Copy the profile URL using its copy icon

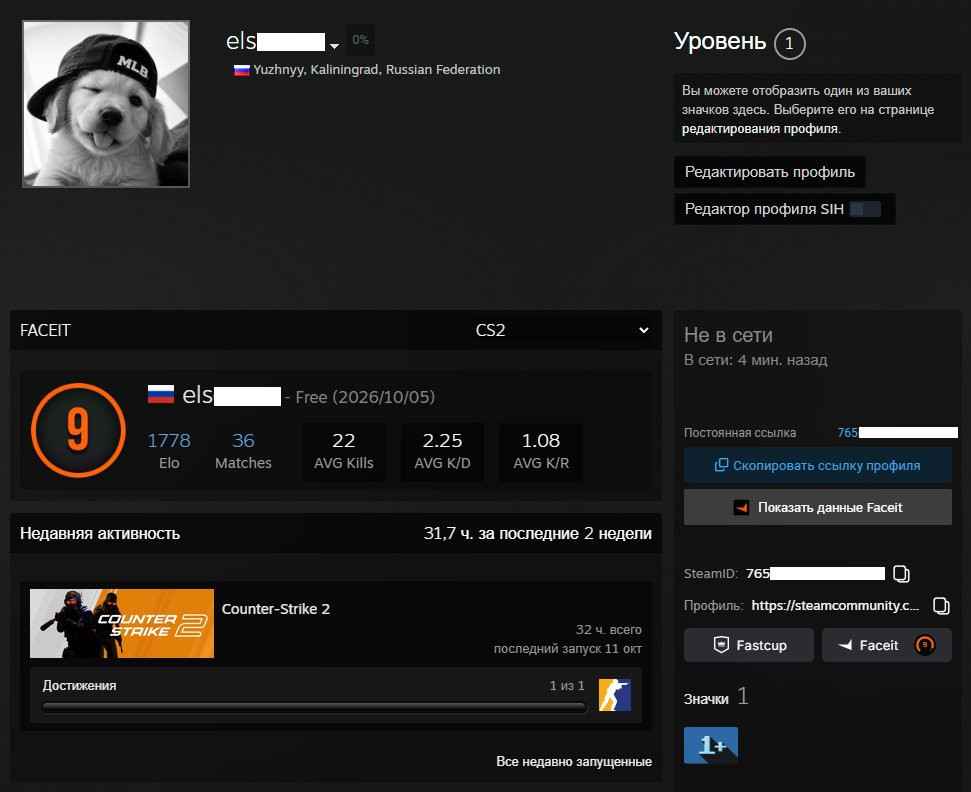tap(941, 606)
